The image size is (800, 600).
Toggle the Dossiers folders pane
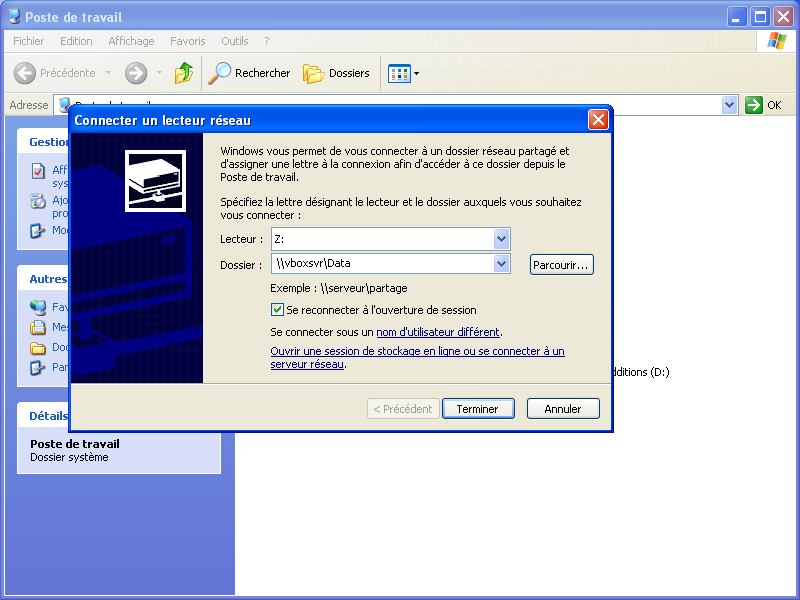[337, 73]
